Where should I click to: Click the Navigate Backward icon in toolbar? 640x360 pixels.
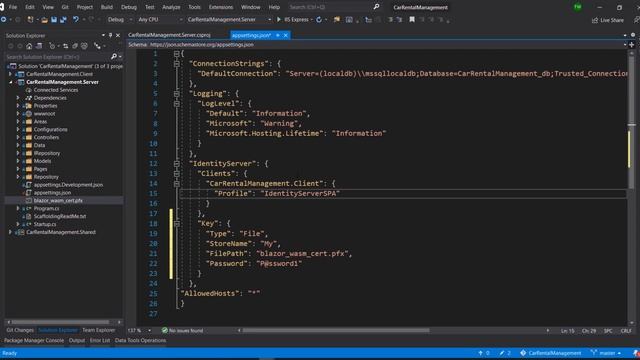coord(4,20)
